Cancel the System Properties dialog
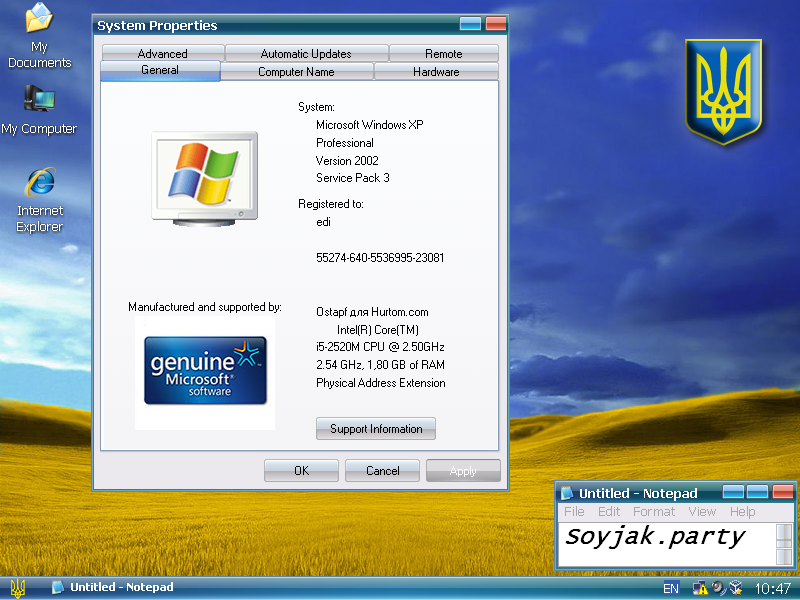800x600 pixels. point(383,470)
